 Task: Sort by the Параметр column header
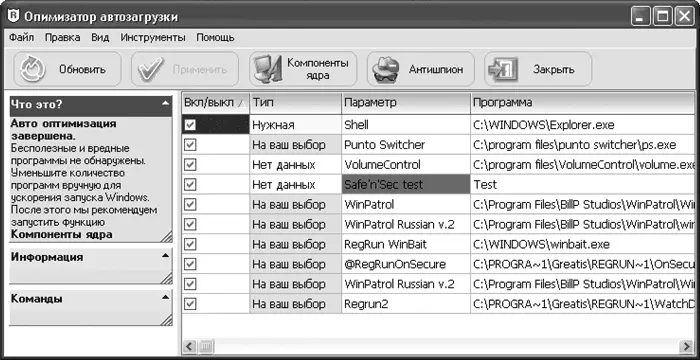click(406, 102)
